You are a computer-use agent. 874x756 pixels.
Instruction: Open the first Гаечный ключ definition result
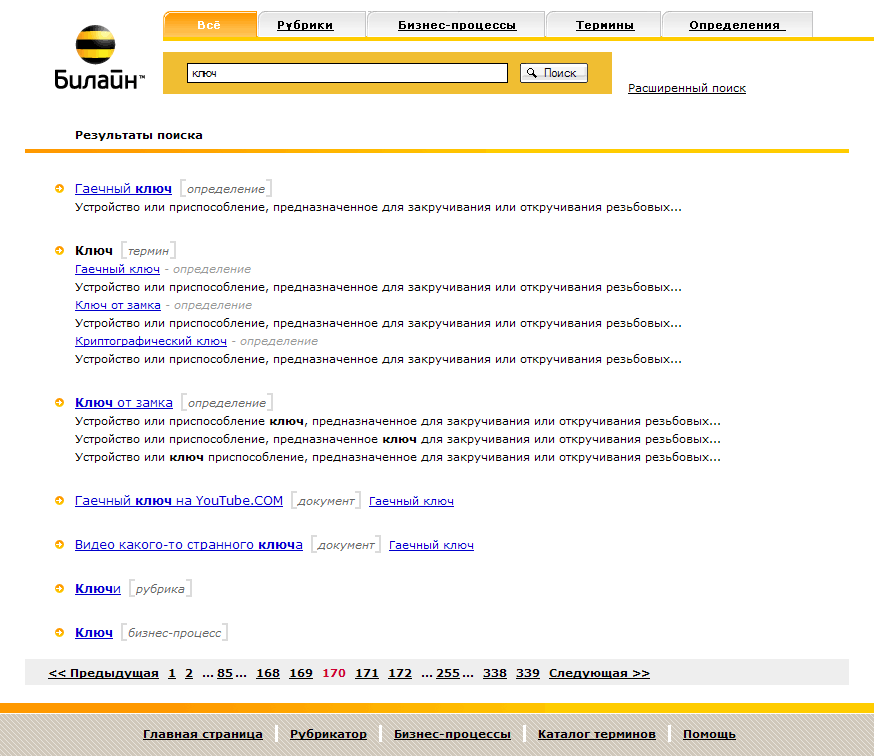tap(123, 189)
